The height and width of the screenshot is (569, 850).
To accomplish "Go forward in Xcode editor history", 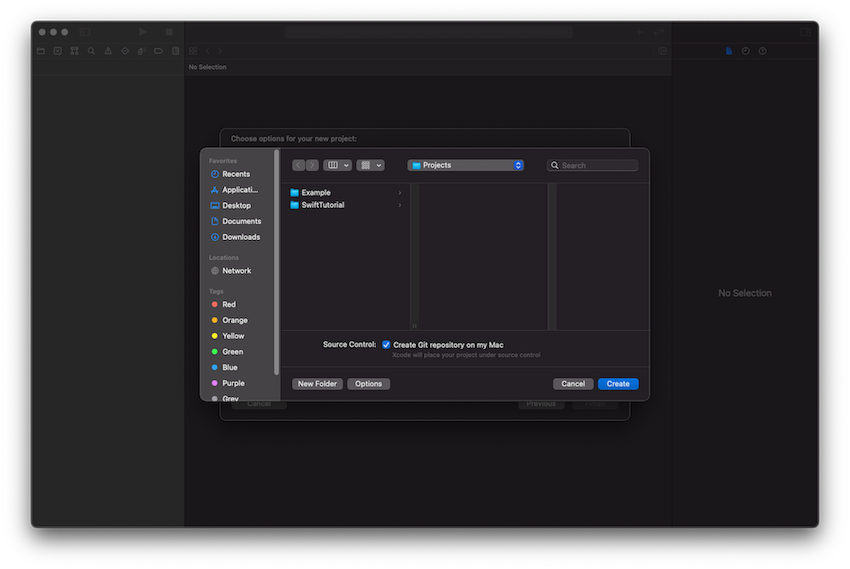I will (220, 51).
